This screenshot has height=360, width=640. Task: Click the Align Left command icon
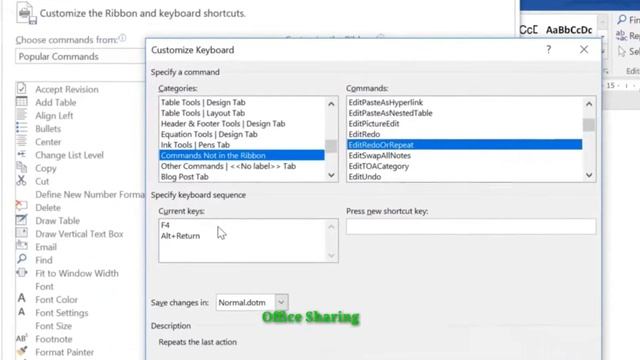[22, 115]
